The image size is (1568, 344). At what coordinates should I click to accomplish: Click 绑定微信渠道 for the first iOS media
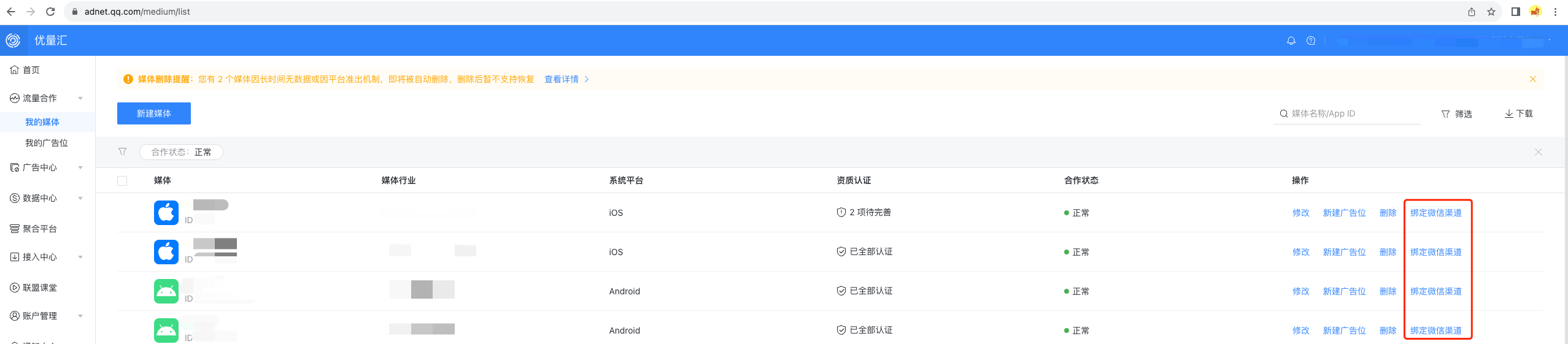pos(1435,213)
